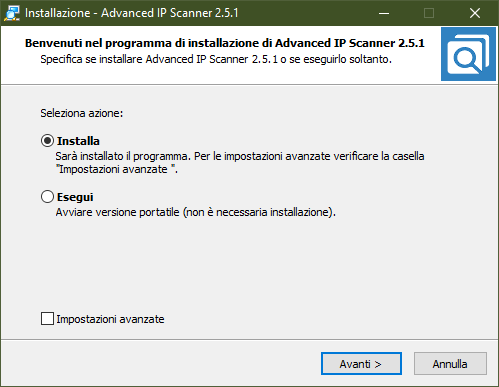The image size is (499, 387).
Task: Click the bold Installa option label
Action: coord(78,141)
